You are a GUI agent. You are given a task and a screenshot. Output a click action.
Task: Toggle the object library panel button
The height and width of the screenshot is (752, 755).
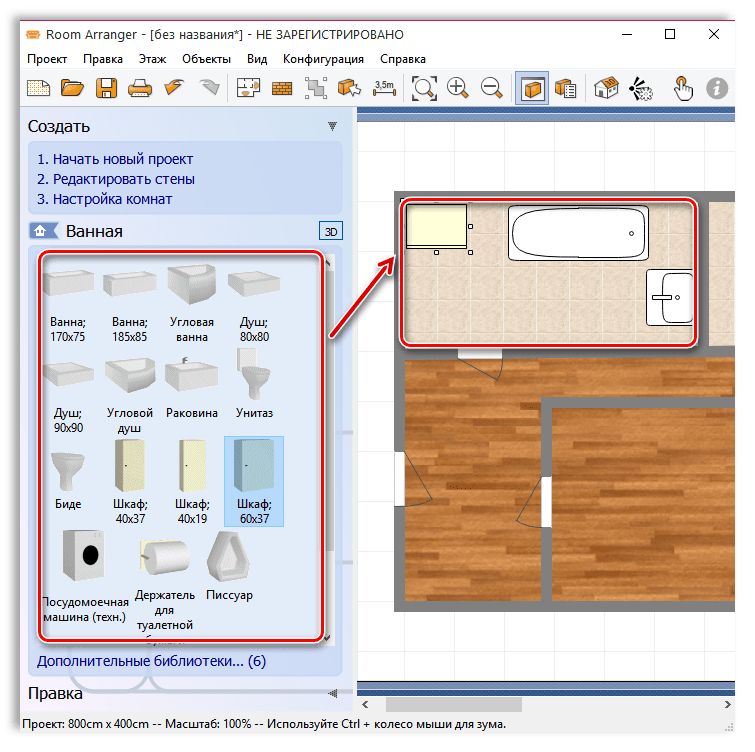click(532, 88)
